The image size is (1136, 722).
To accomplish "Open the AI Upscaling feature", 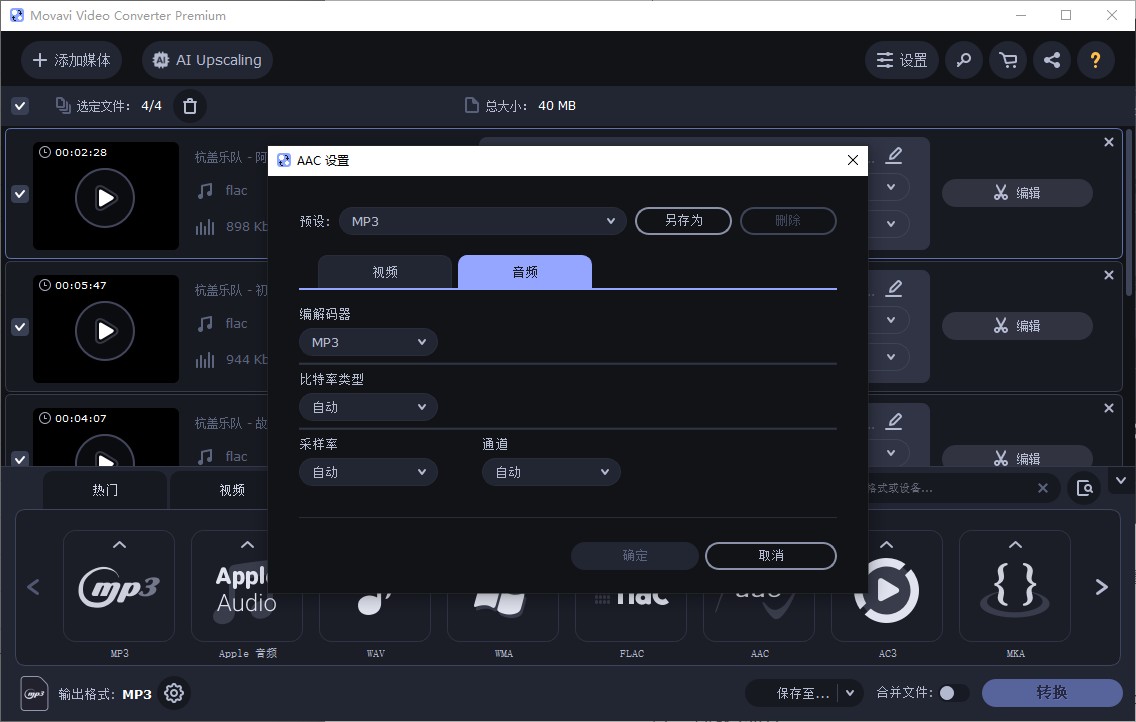I will pos(206,60).
